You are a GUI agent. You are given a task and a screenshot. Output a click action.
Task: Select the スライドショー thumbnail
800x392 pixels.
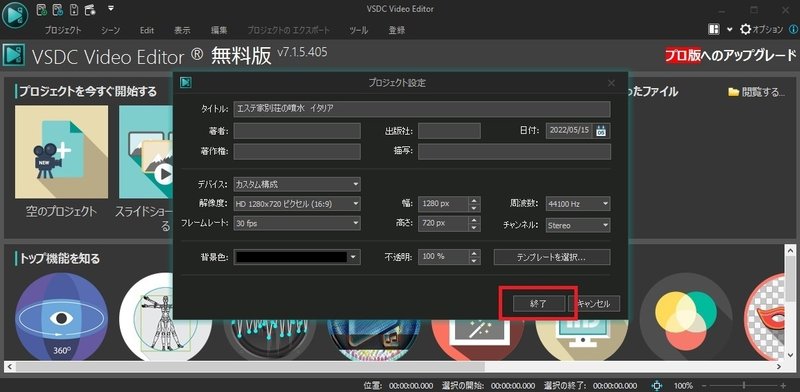click(146, 152)
